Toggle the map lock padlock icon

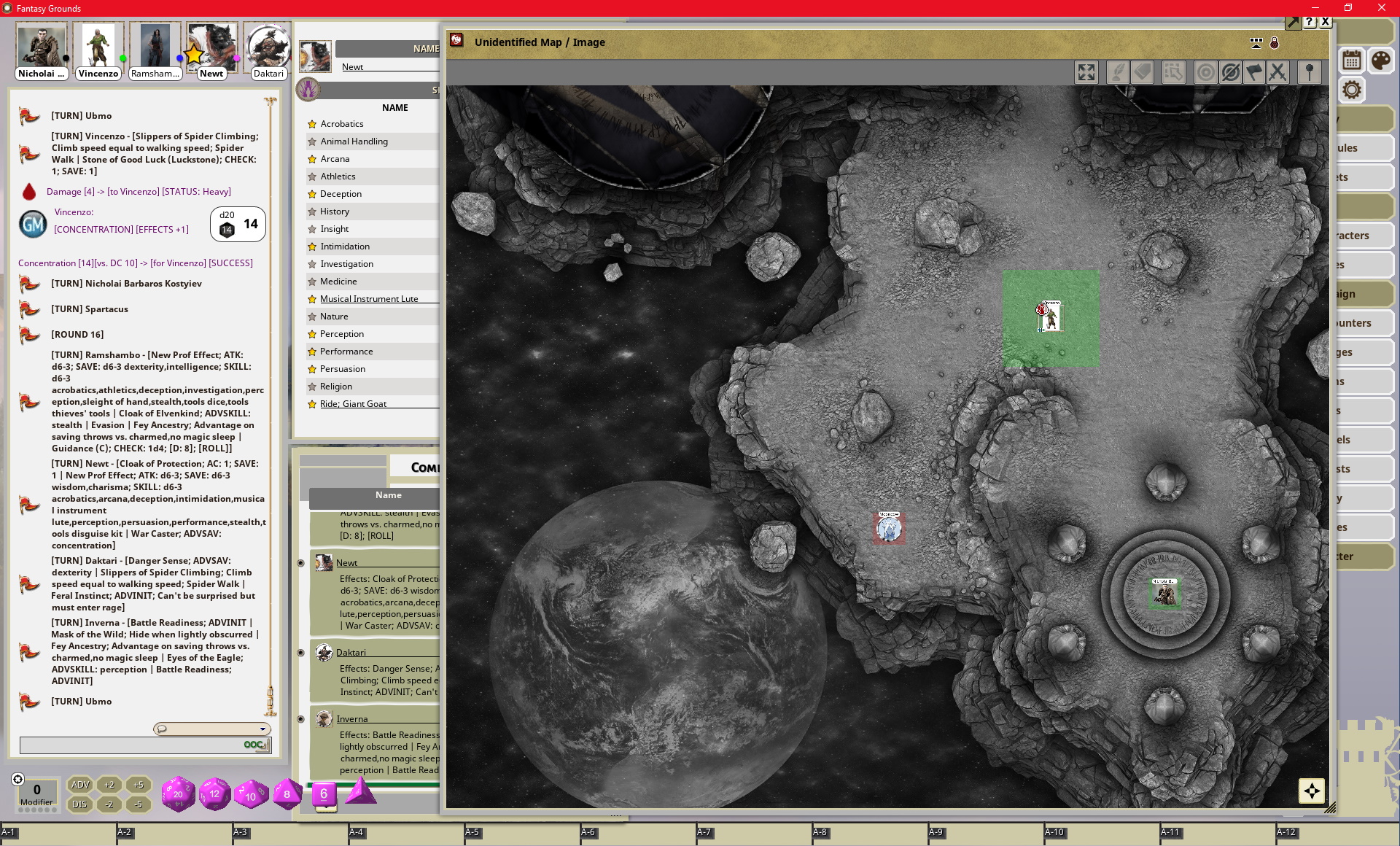pos(1275,43)
